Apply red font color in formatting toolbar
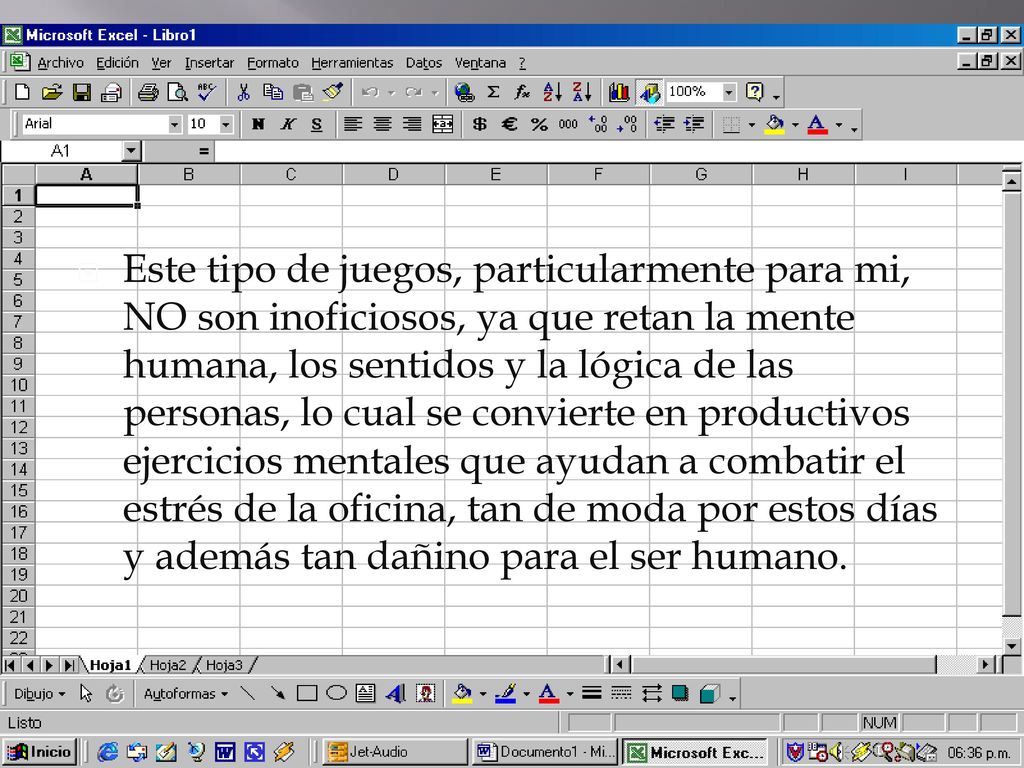1024x768 pixels. pyautogui.click(x=818, y=124)
